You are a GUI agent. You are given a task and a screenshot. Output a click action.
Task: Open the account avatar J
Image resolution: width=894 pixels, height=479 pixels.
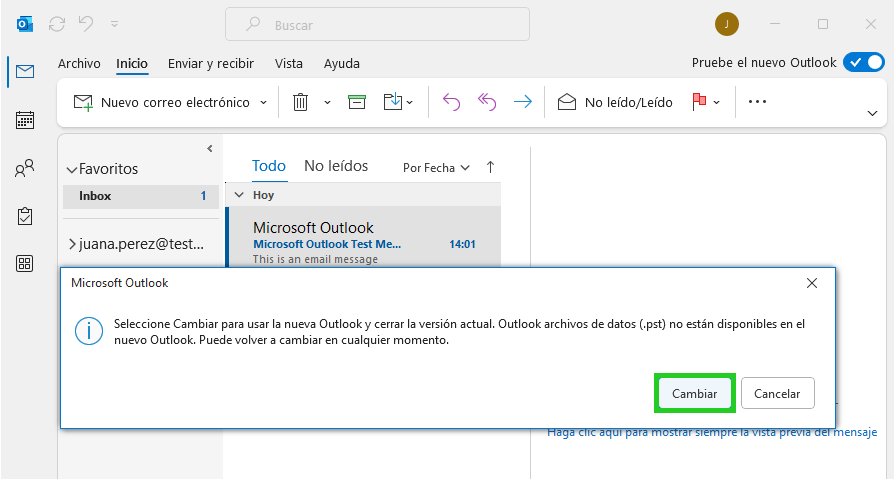click(726, 25)
